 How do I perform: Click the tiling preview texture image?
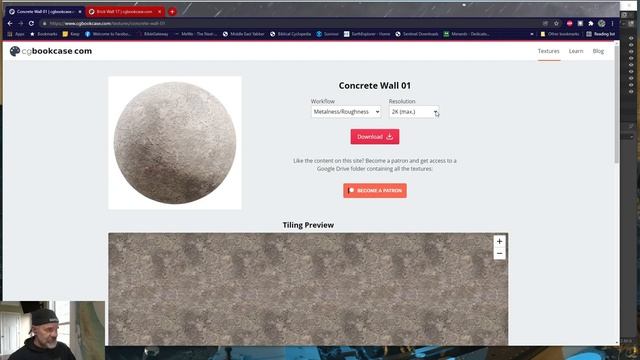click(x=308, y=289)
